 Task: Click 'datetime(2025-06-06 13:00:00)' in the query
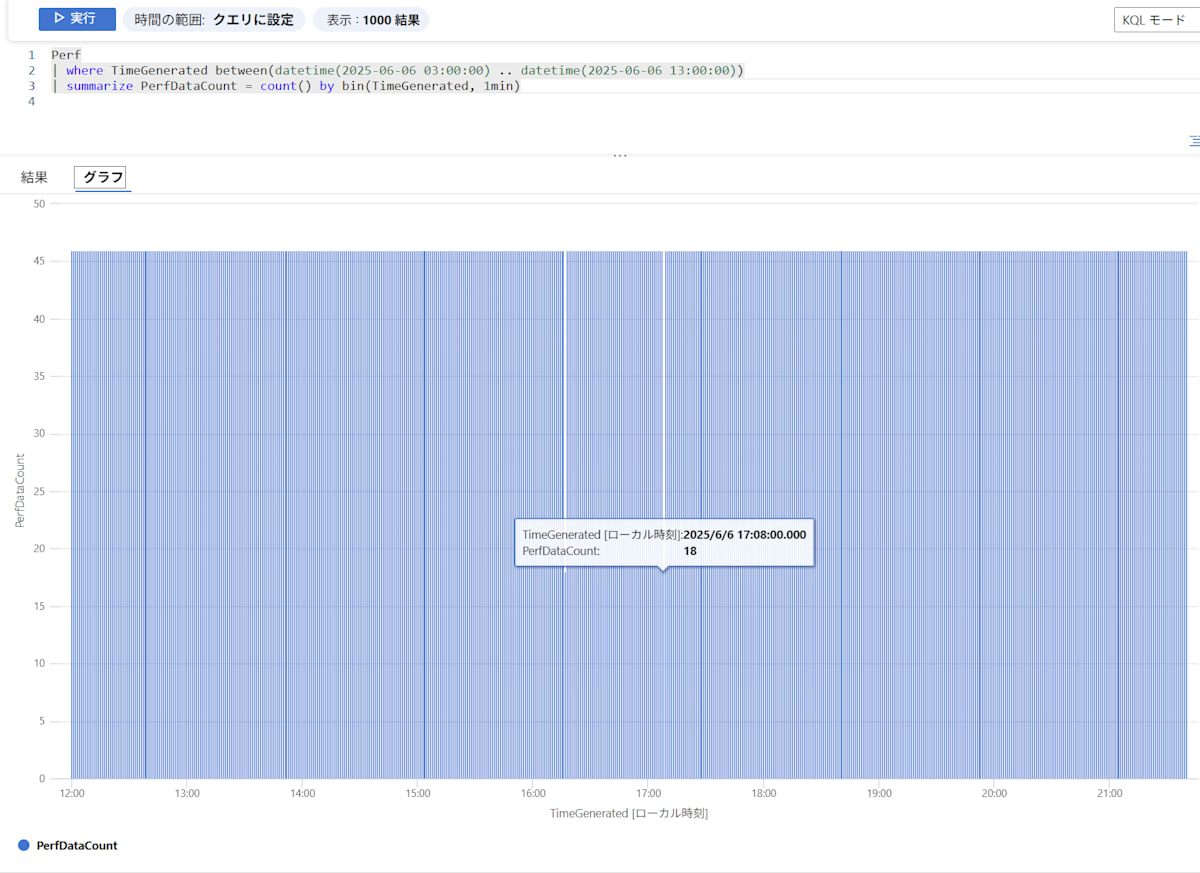tap(629, 70)
